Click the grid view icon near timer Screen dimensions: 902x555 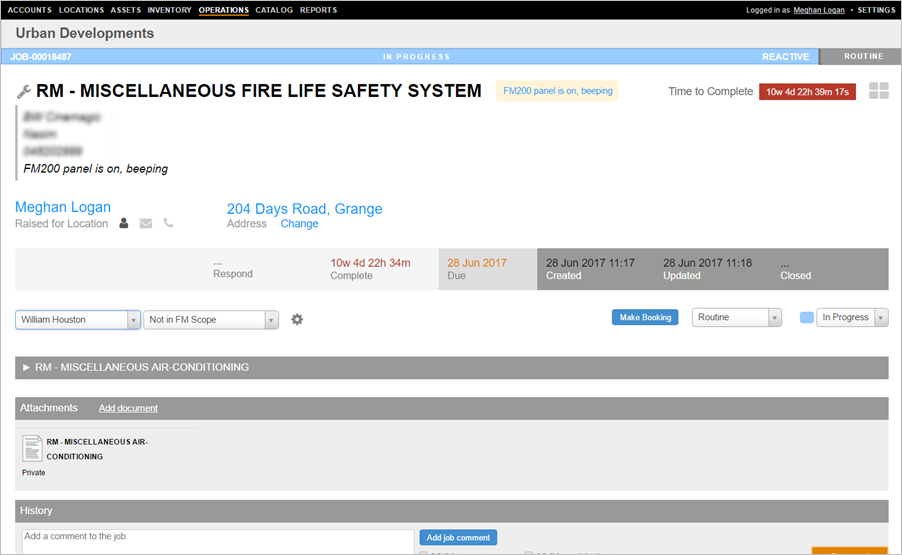click(878, 91)
